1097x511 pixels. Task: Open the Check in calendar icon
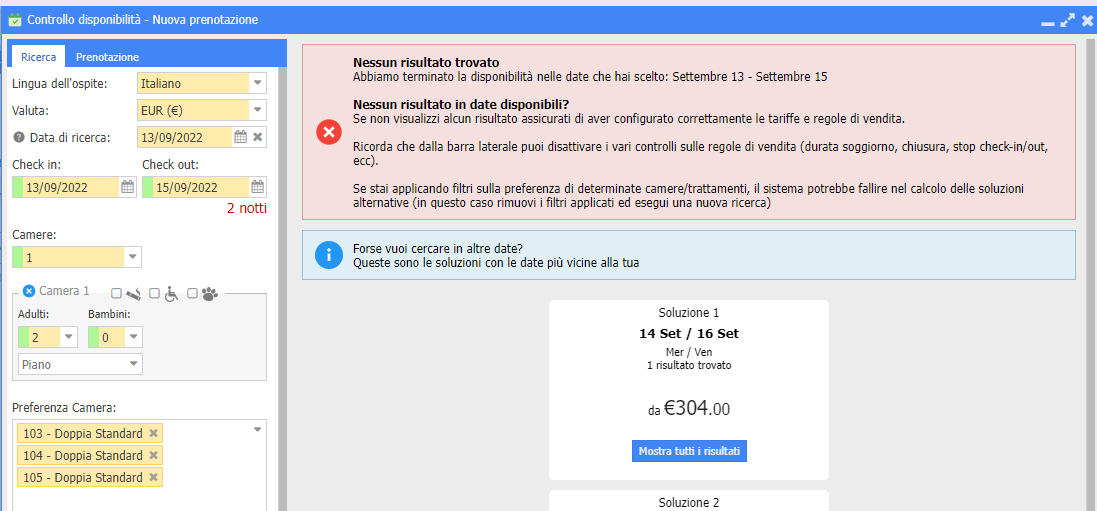[127, 187]
